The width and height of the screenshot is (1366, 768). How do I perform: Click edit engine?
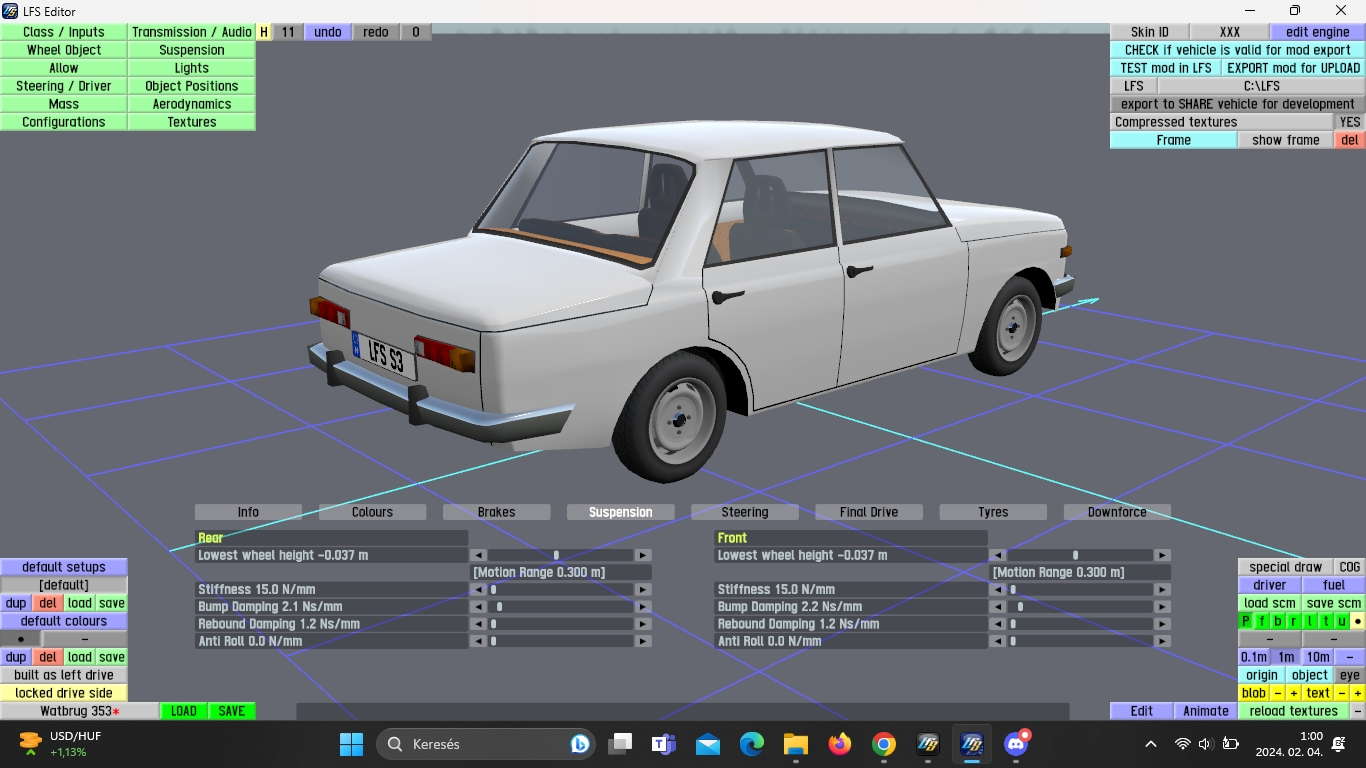[x=1318, y=32]
